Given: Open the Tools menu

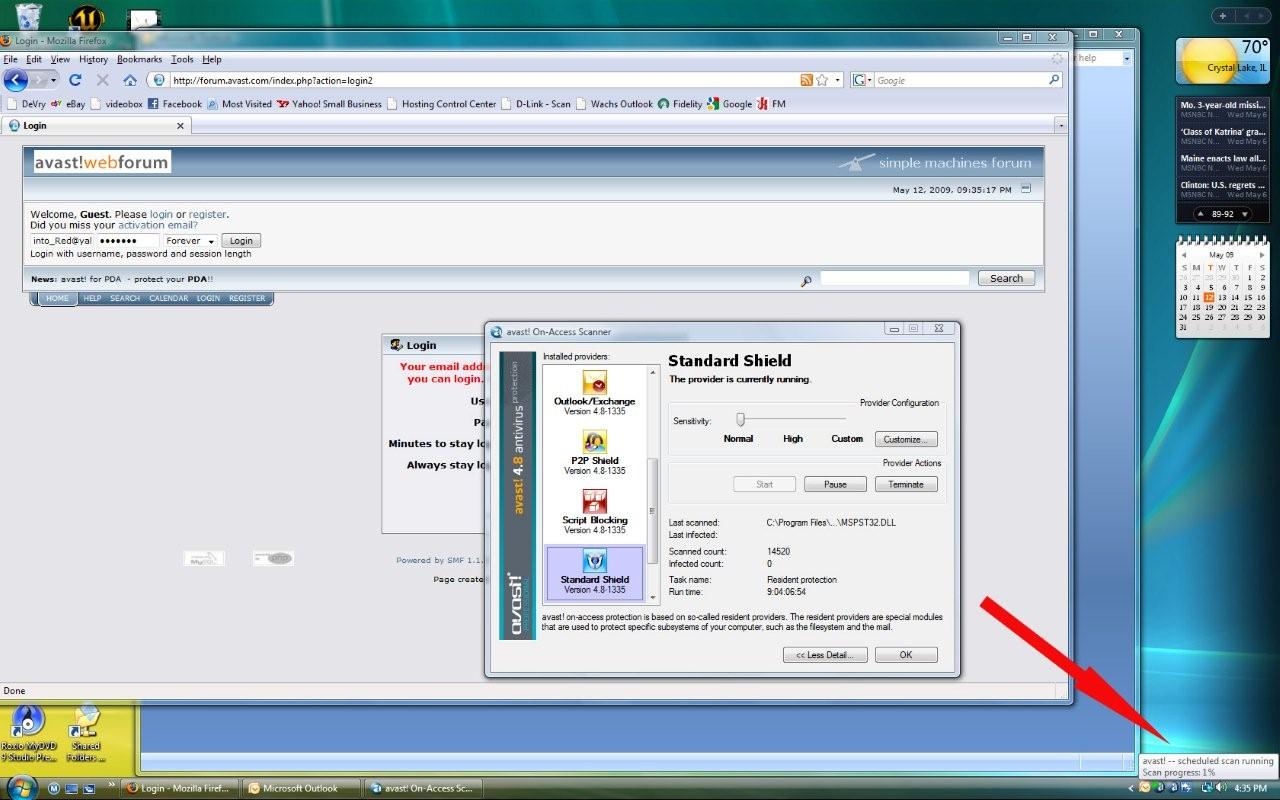Looking at the screenshot, I should (x=182, y=60).
